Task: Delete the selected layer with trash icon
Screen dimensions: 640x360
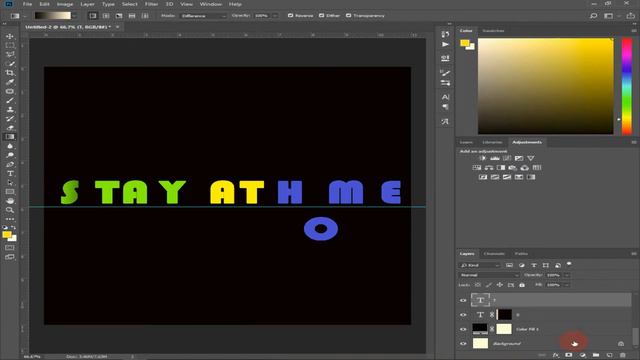Action: coord(623,355)
